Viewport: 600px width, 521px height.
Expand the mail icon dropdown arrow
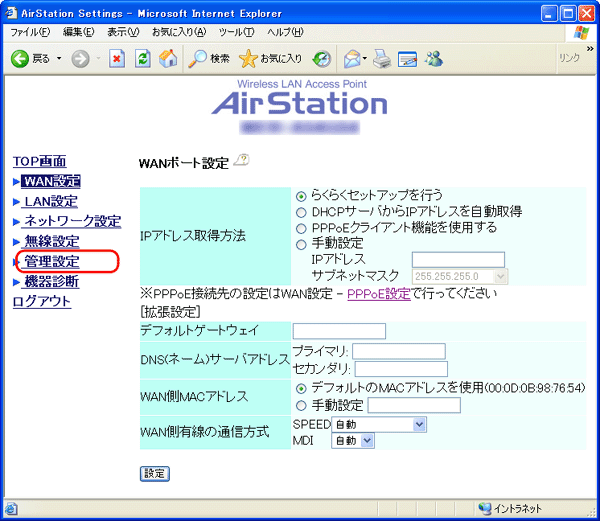tap(365, 59)
